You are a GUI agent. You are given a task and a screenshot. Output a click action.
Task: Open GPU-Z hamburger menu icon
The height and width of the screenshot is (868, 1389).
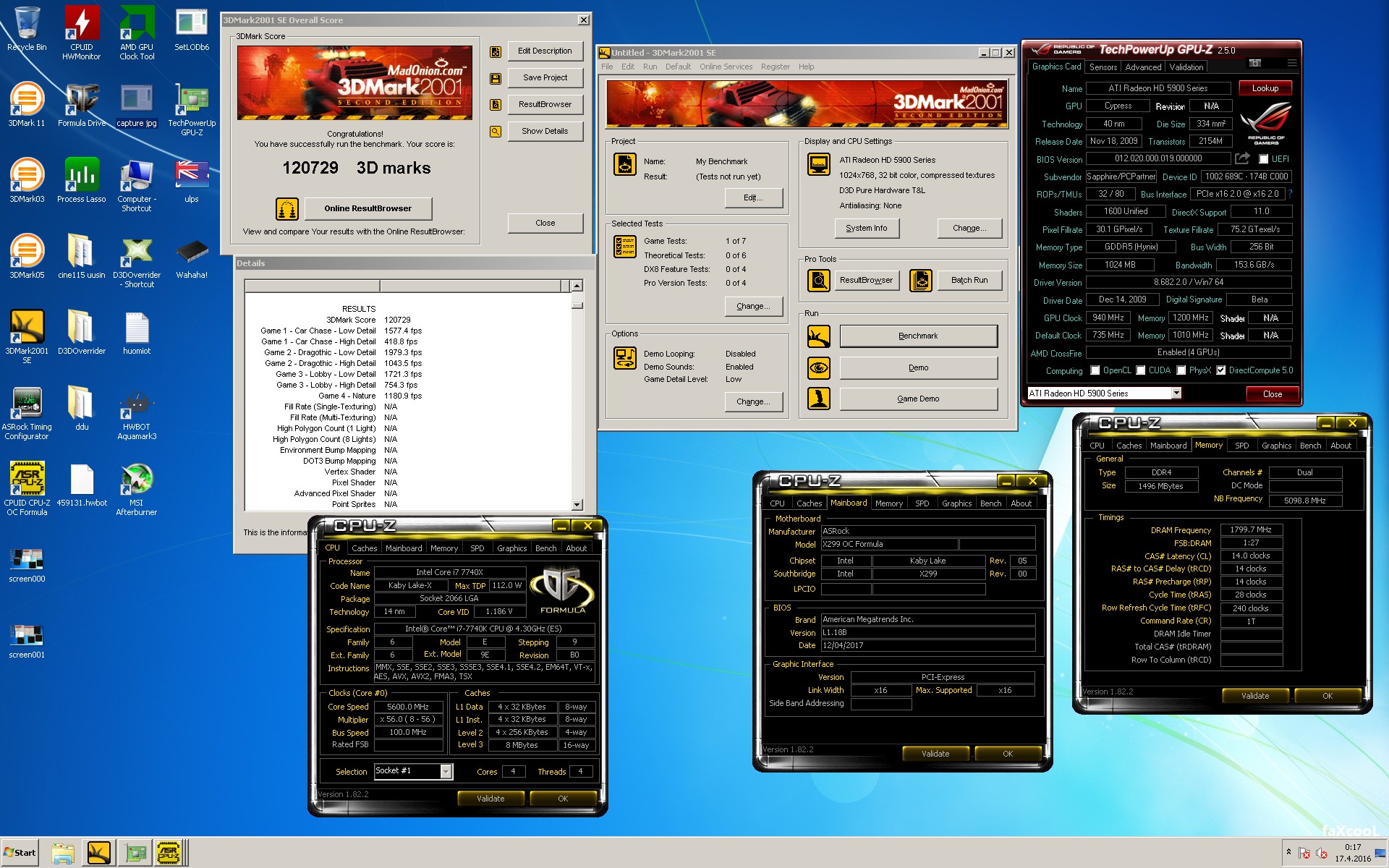[1291, 64]
